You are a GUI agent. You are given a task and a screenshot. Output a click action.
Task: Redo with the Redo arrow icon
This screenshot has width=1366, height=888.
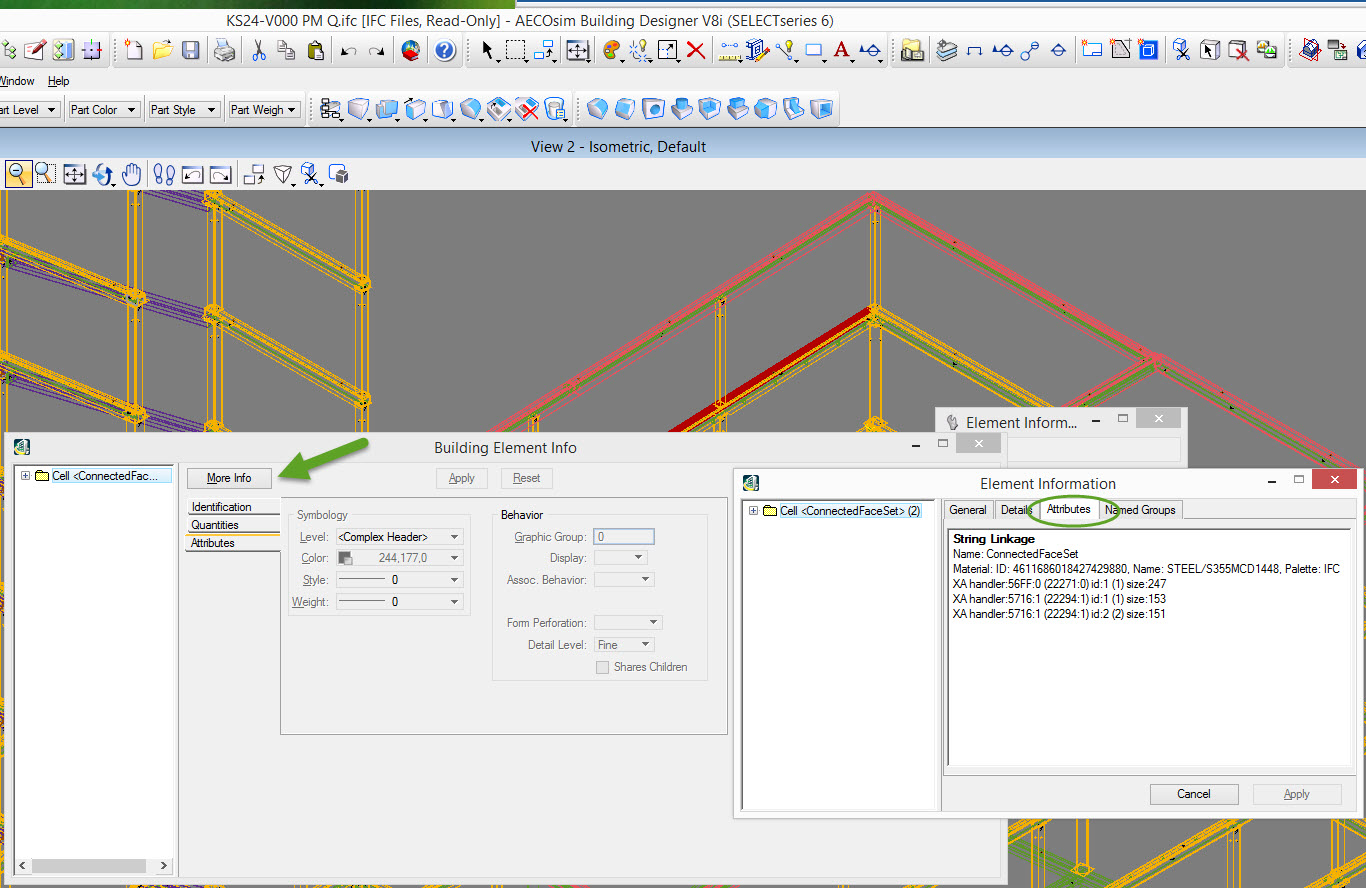[377, 50]
